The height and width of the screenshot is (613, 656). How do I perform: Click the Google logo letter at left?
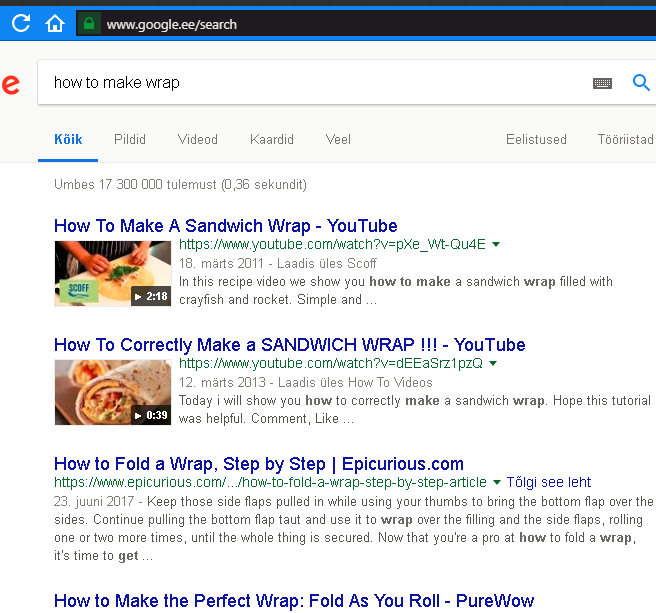point(10,85)
